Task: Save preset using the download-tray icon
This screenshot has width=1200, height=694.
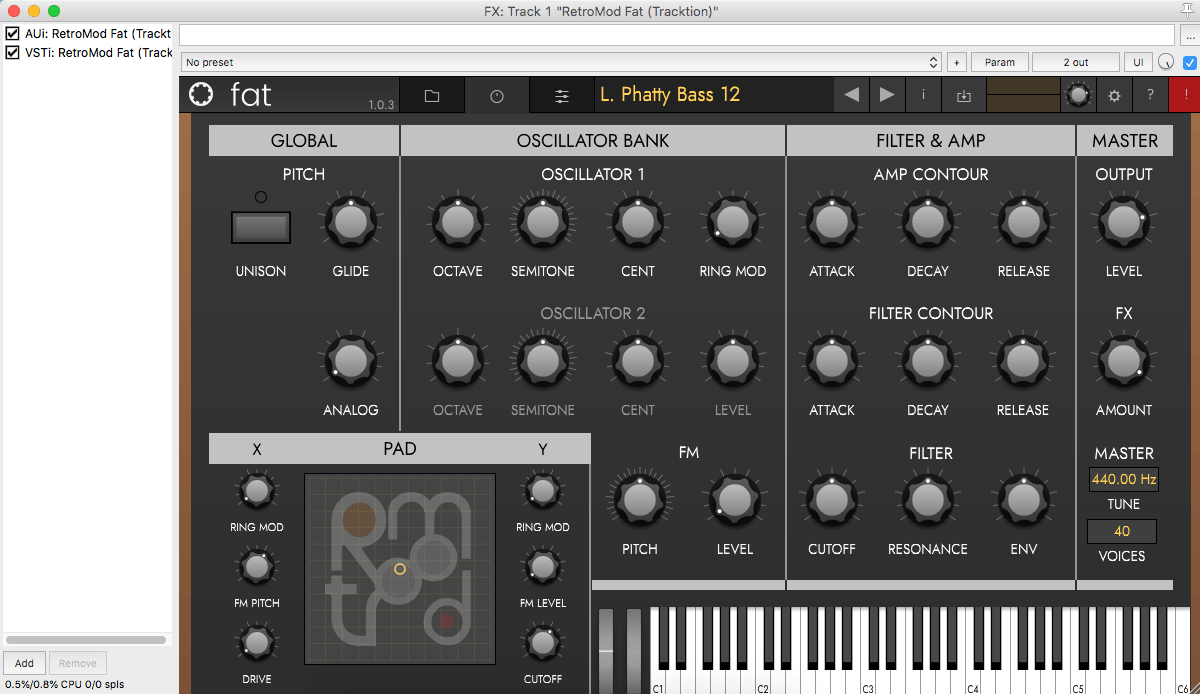Action: pyautogui.click(x=963, y=96)
